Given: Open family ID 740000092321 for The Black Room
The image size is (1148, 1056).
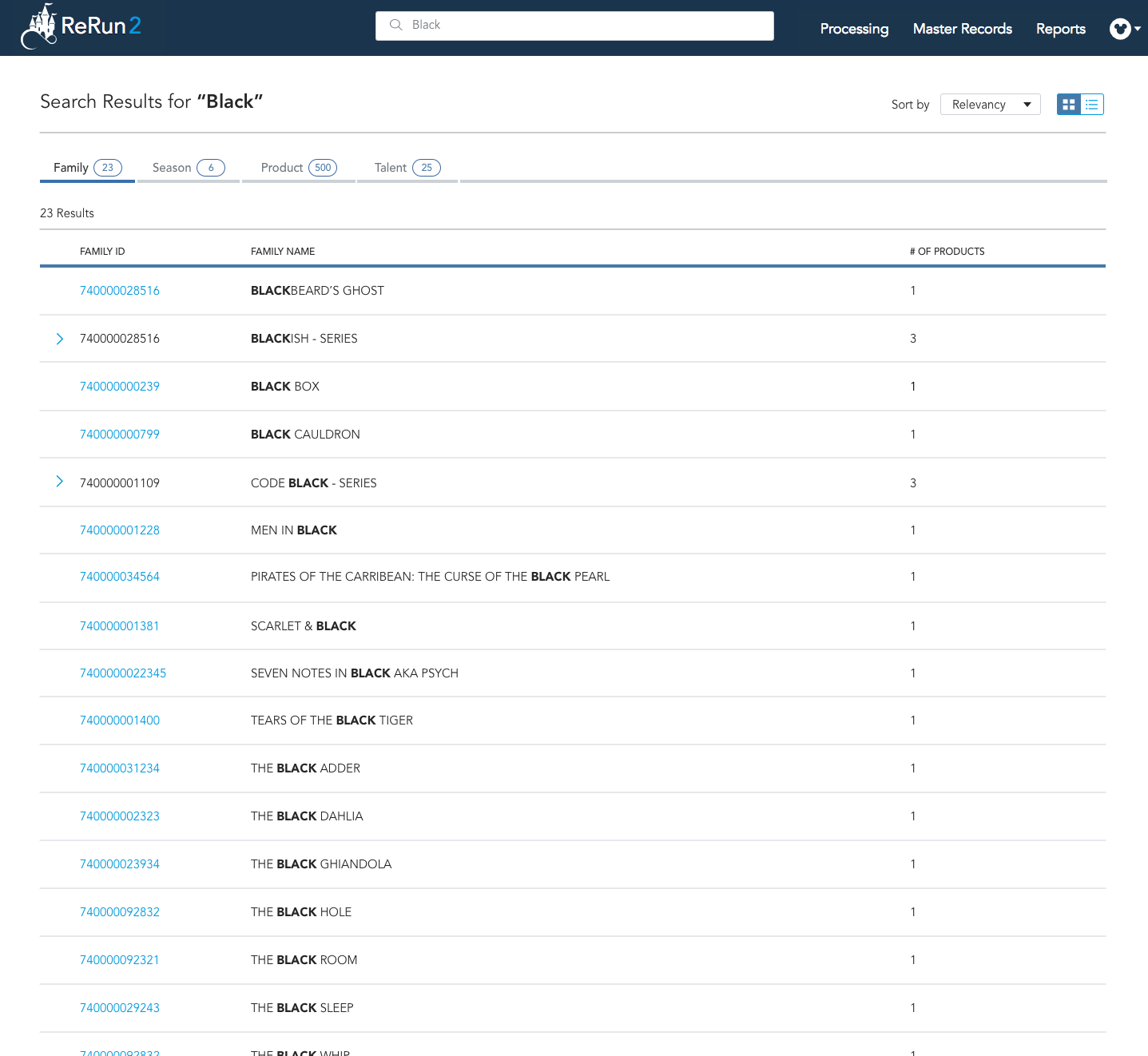Looking at the screenshot, I should (120, 960).
